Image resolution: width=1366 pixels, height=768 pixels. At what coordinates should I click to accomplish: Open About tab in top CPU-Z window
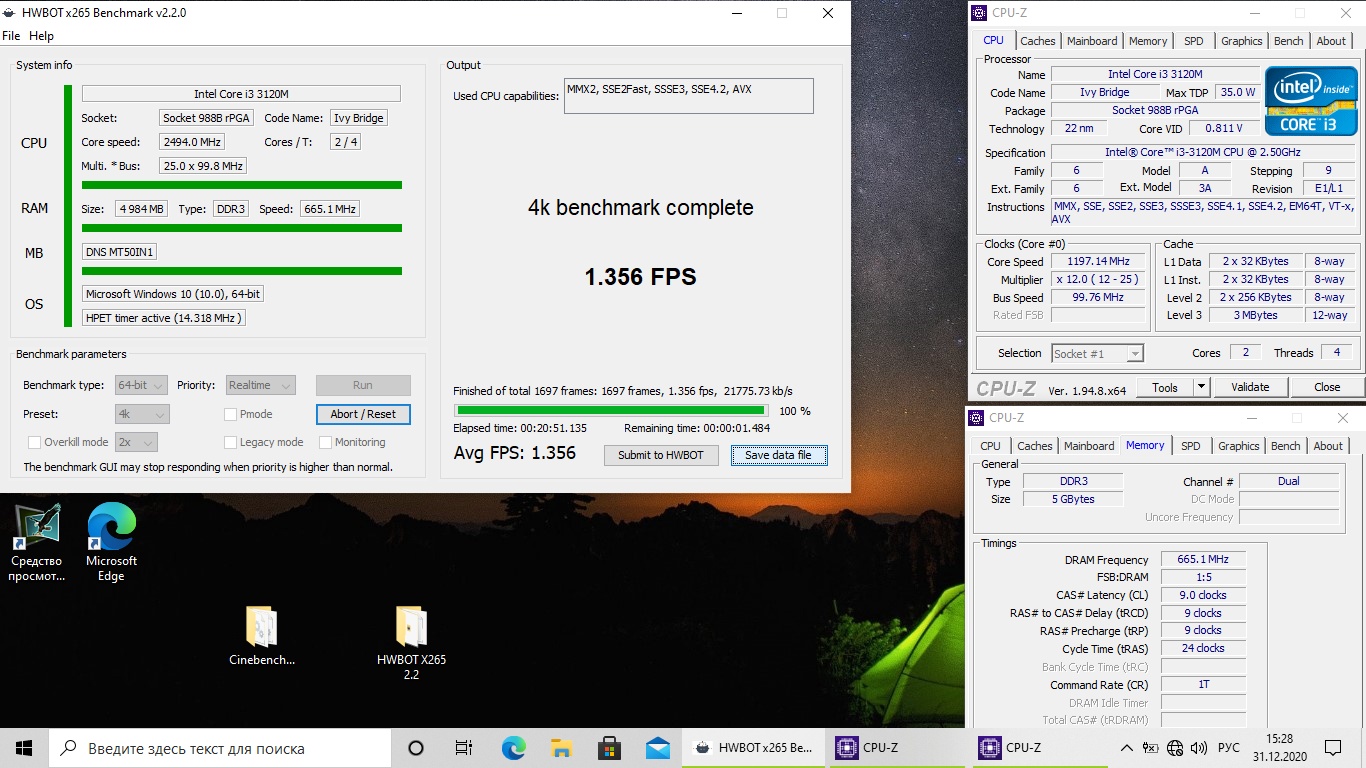coord(1331,41)
